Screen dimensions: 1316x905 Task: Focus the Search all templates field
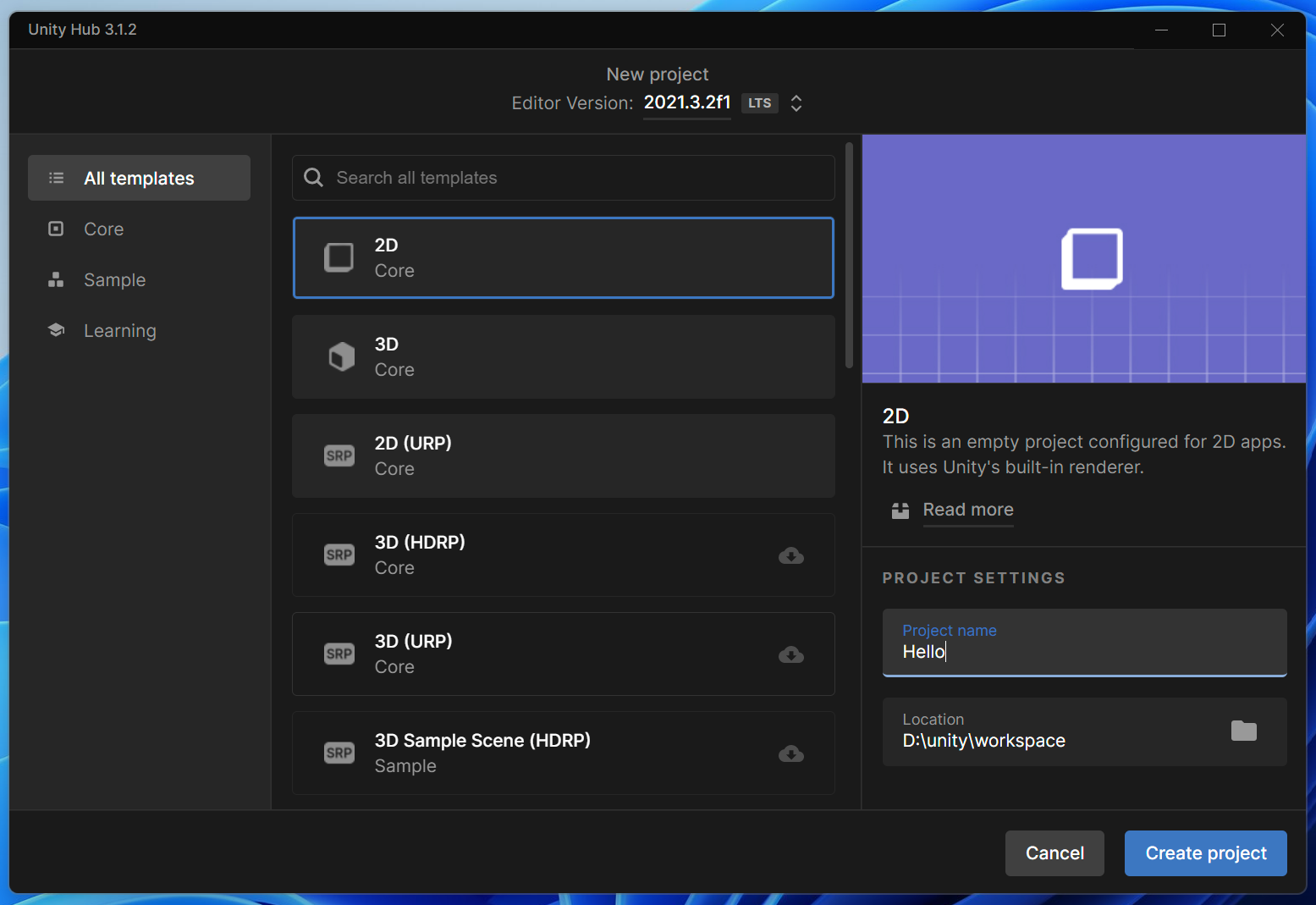click(x=564, y=178)
